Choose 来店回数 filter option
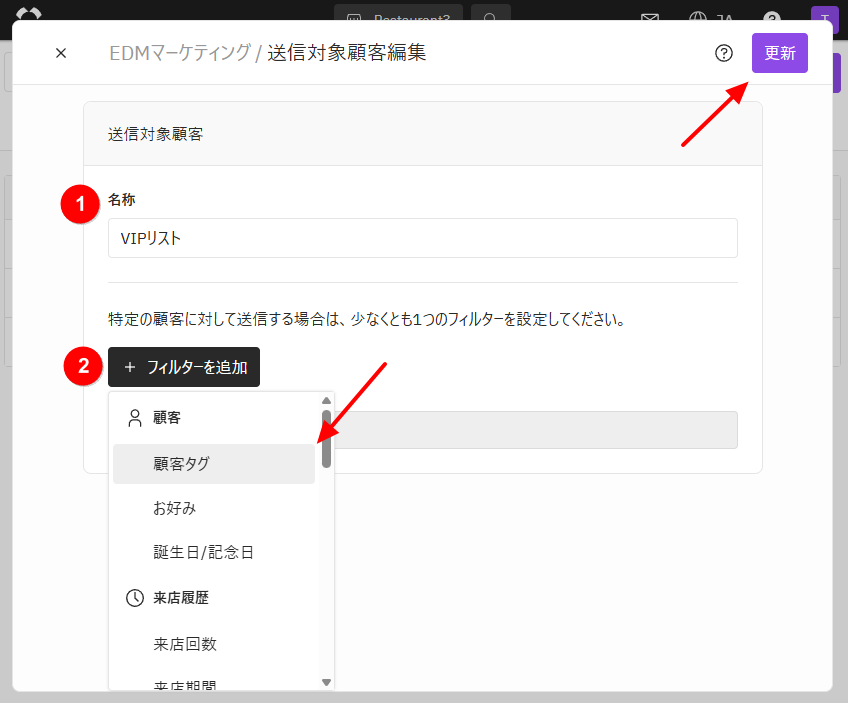This screenshot has height=703, width=848. tap(214, 644)
